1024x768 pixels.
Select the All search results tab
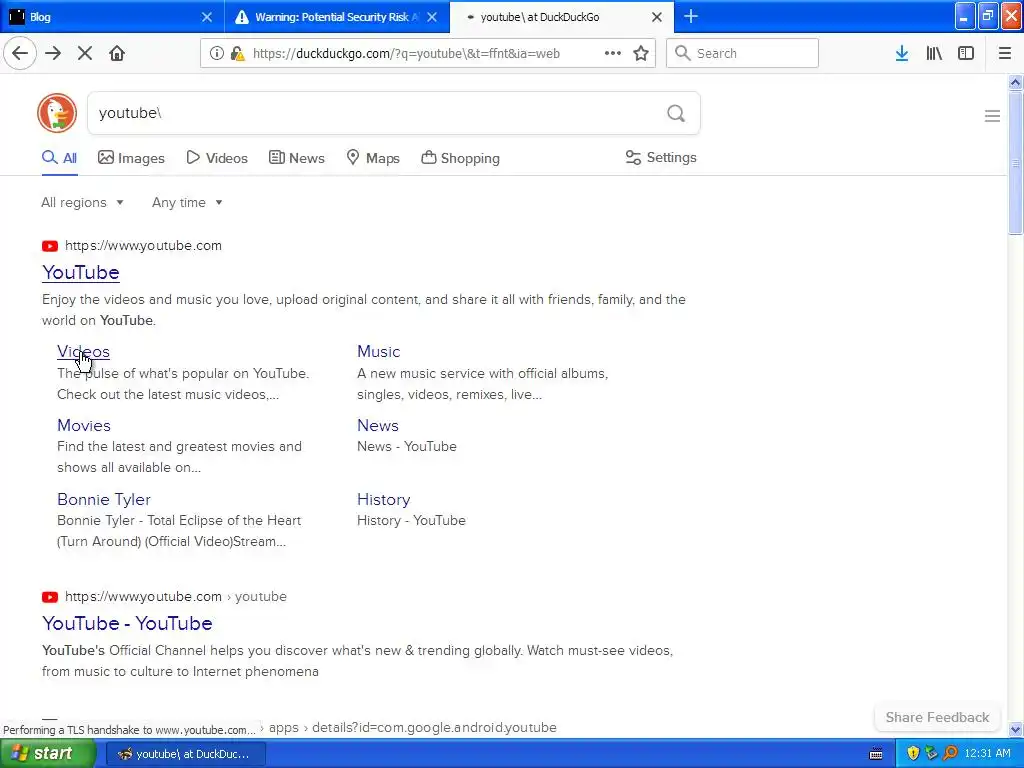pos(59,158)
